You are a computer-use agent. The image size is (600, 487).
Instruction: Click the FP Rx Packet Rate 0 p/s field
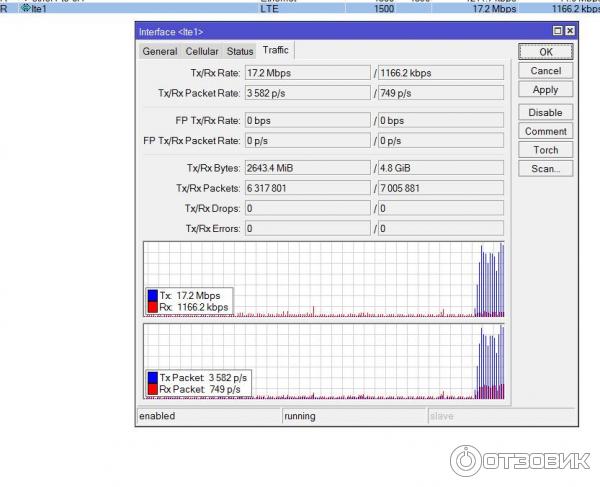441,141
